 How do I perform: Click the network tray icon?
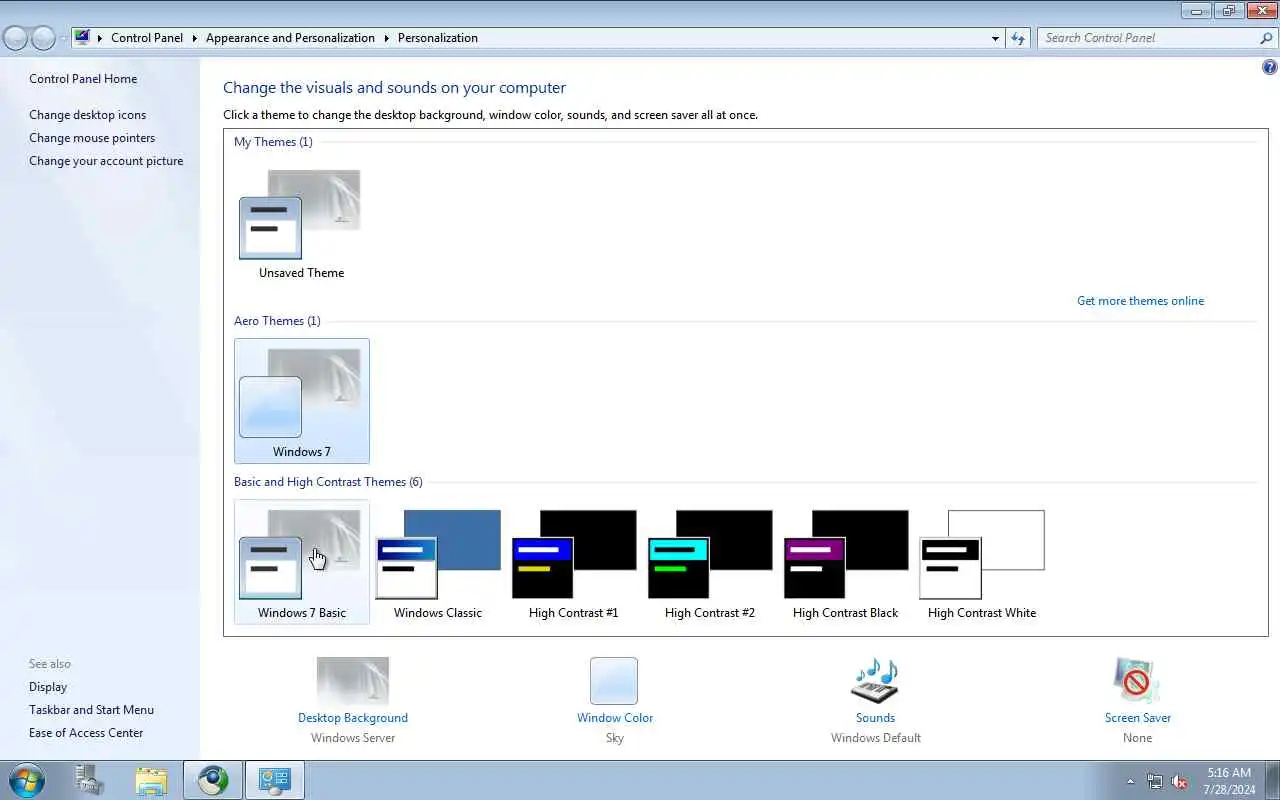coord(1155,781)
